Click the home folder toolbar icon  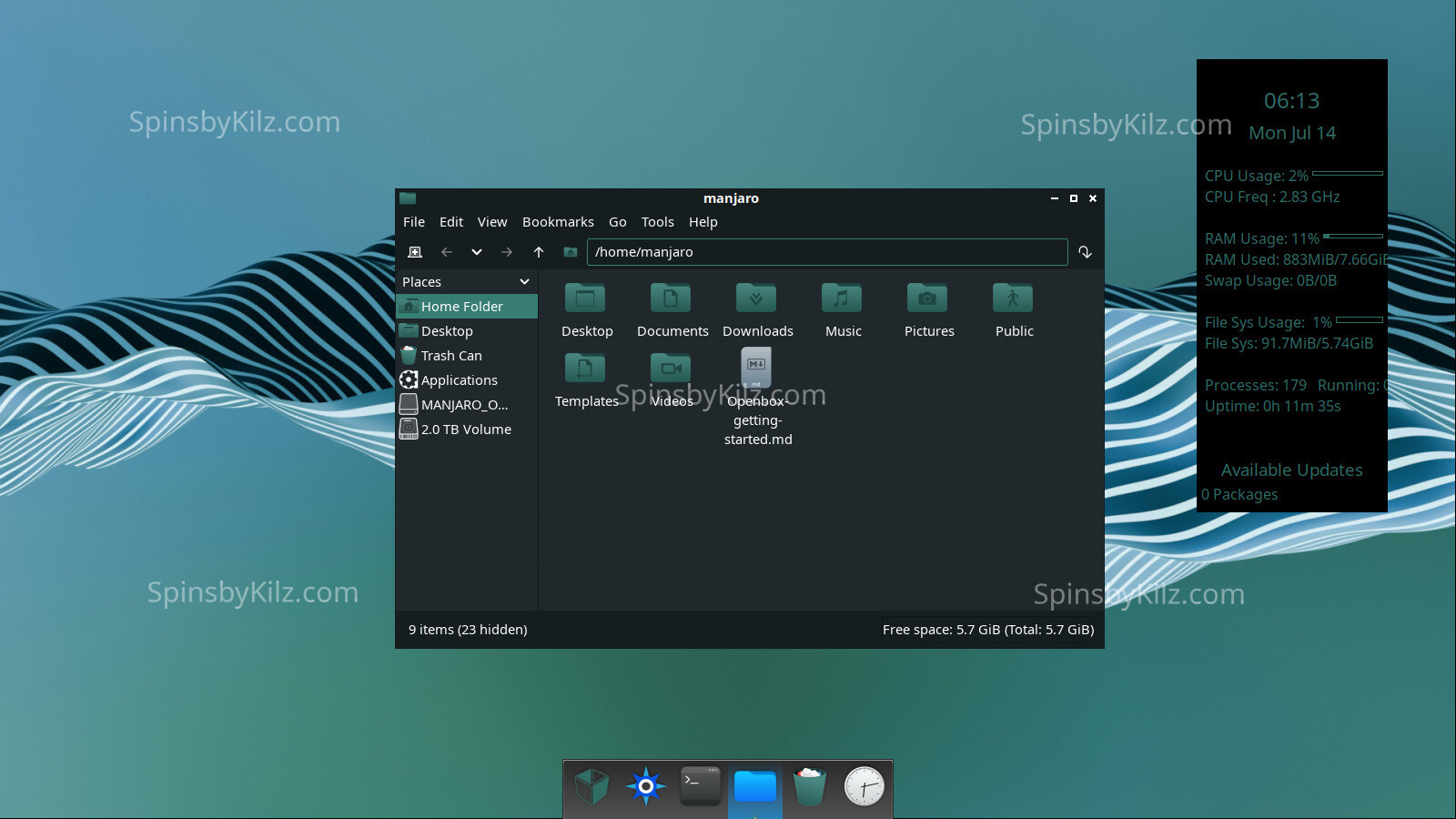(571, 252)
